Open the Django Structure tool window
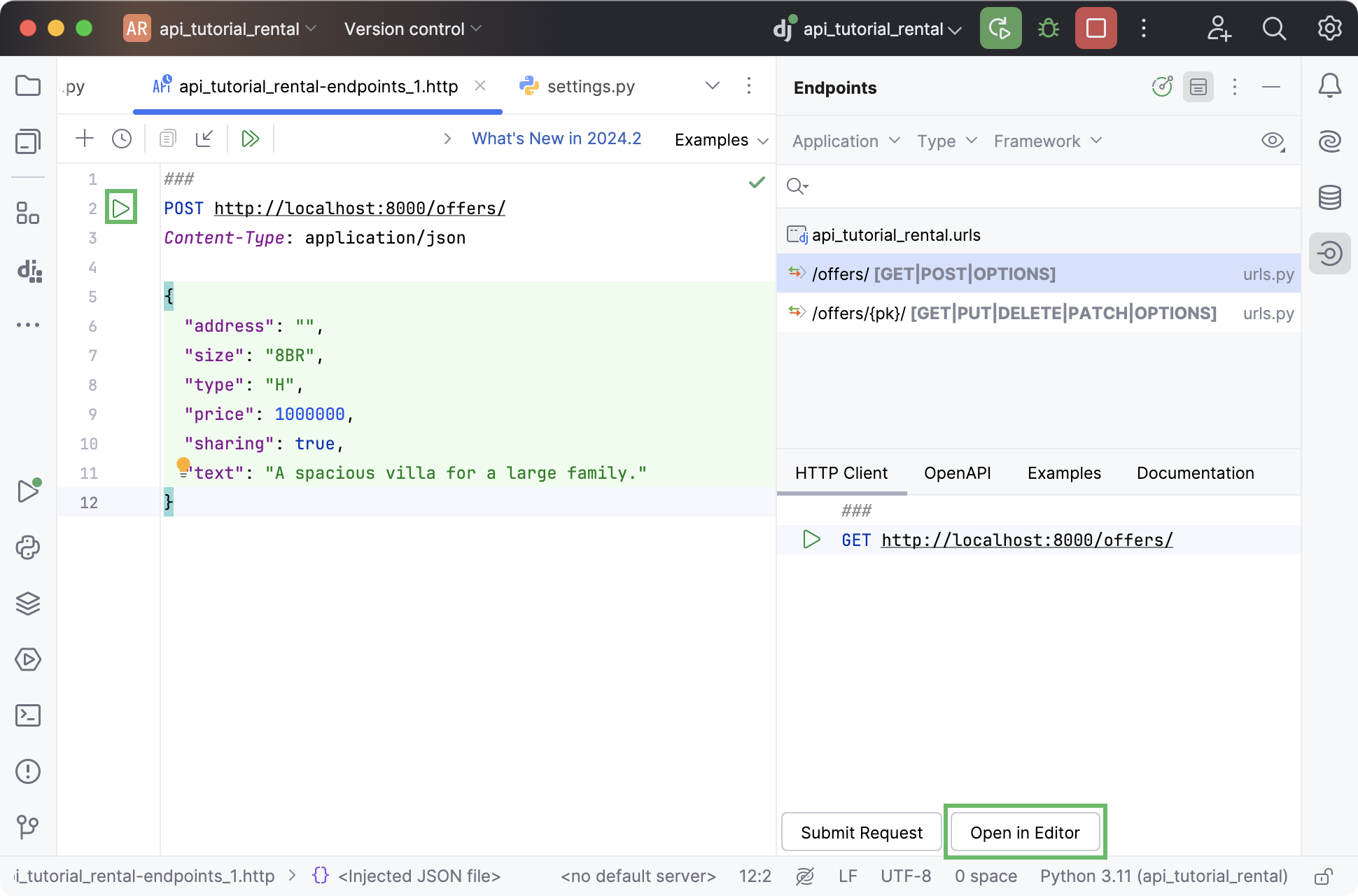 point(29,272)
